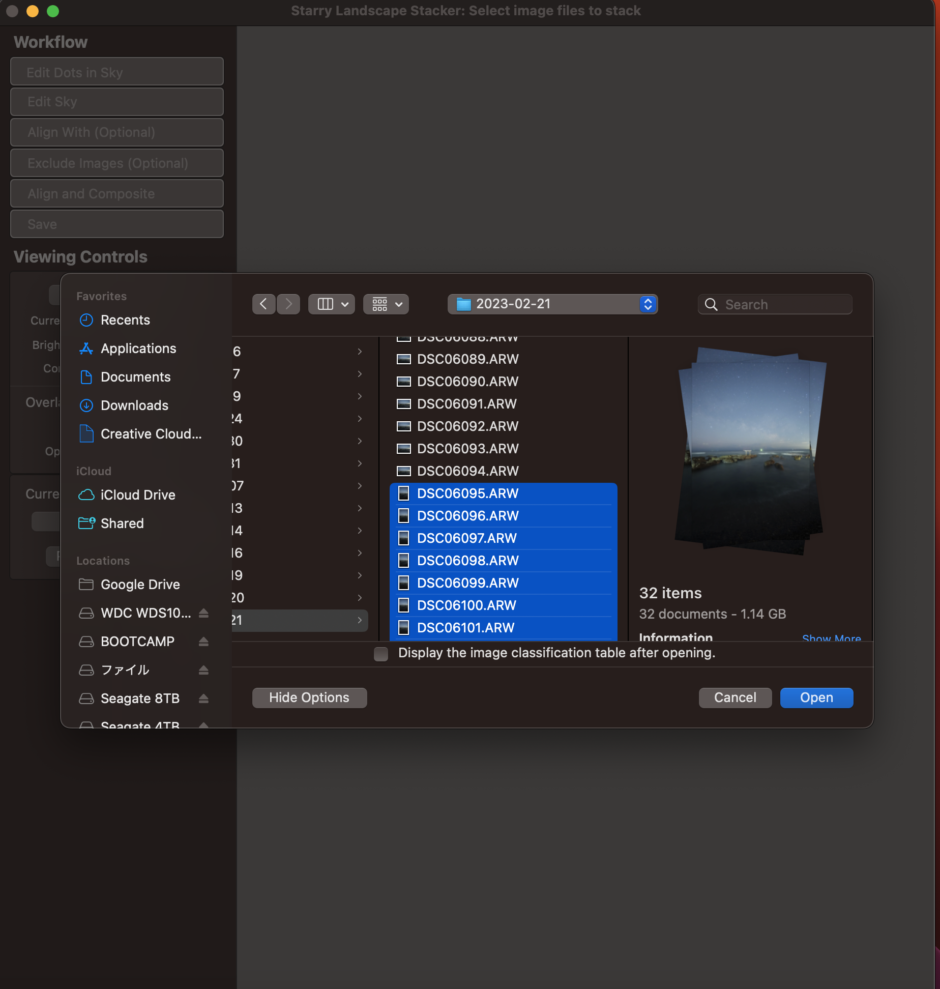Click the Open button
Viewport: 940px width, 989px height.
tap(816, 698)
